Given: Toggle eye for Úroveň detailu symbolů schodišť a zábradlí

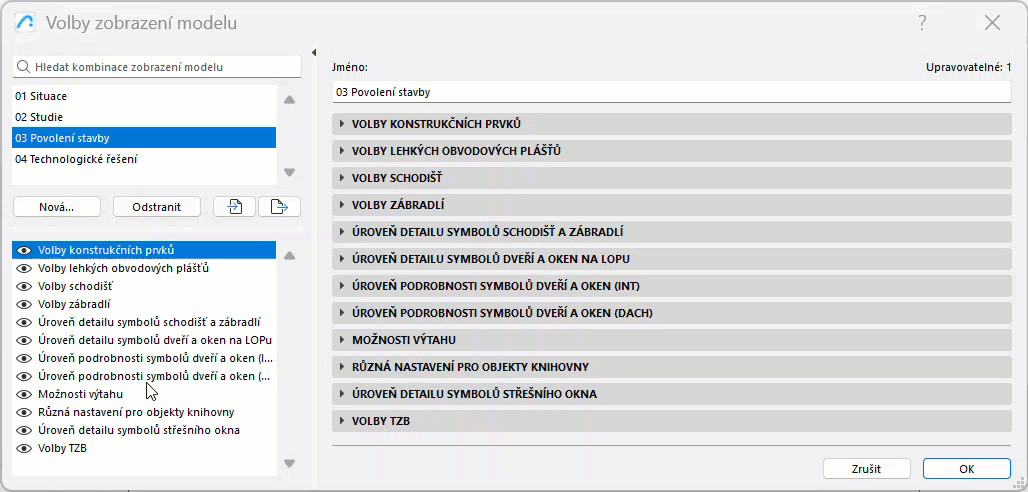Looking at the screenshot, I should [x=25, y=323].
